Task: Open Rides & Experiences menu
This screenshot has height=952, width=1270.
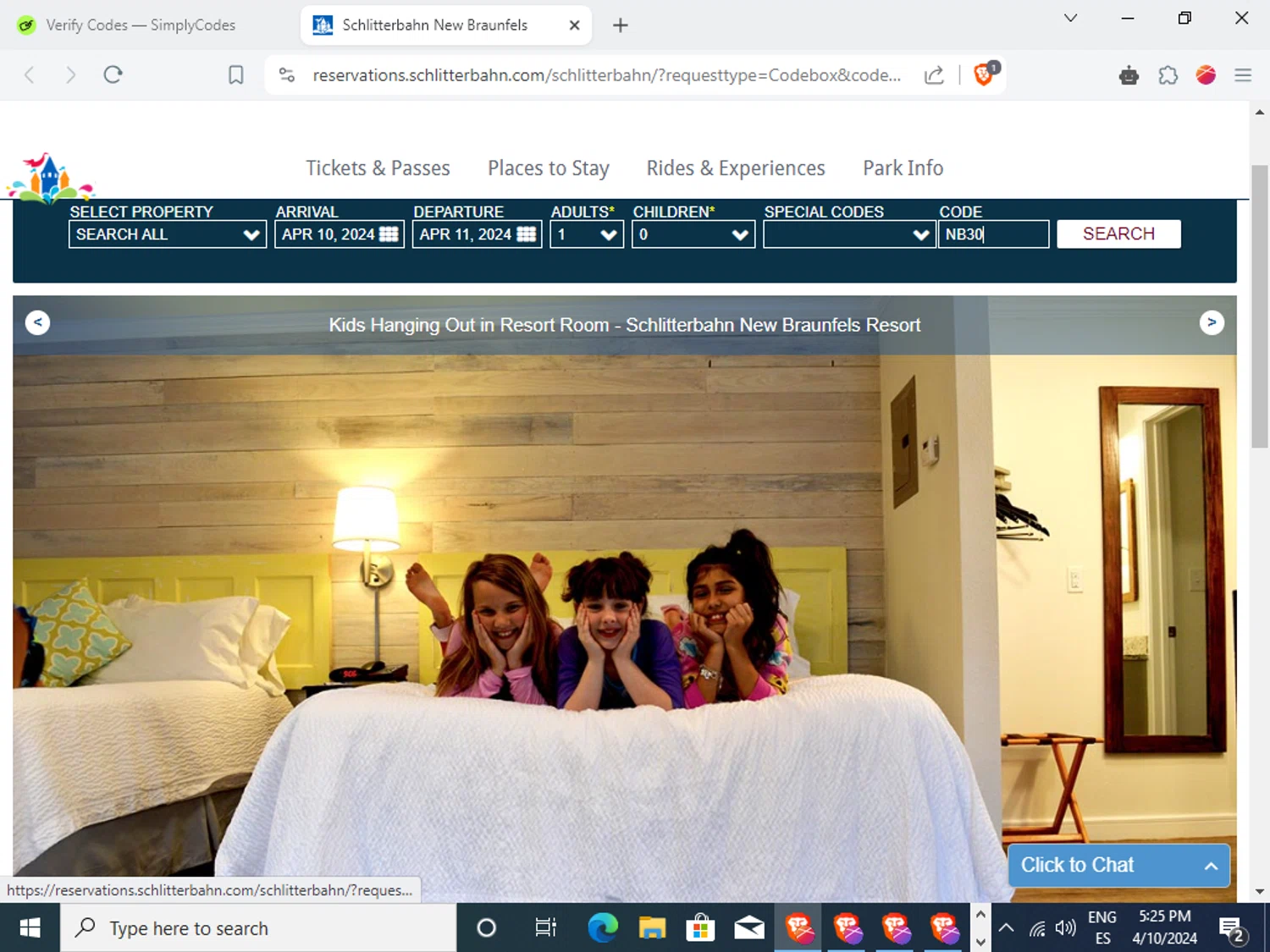Action: tap(736, 168)
